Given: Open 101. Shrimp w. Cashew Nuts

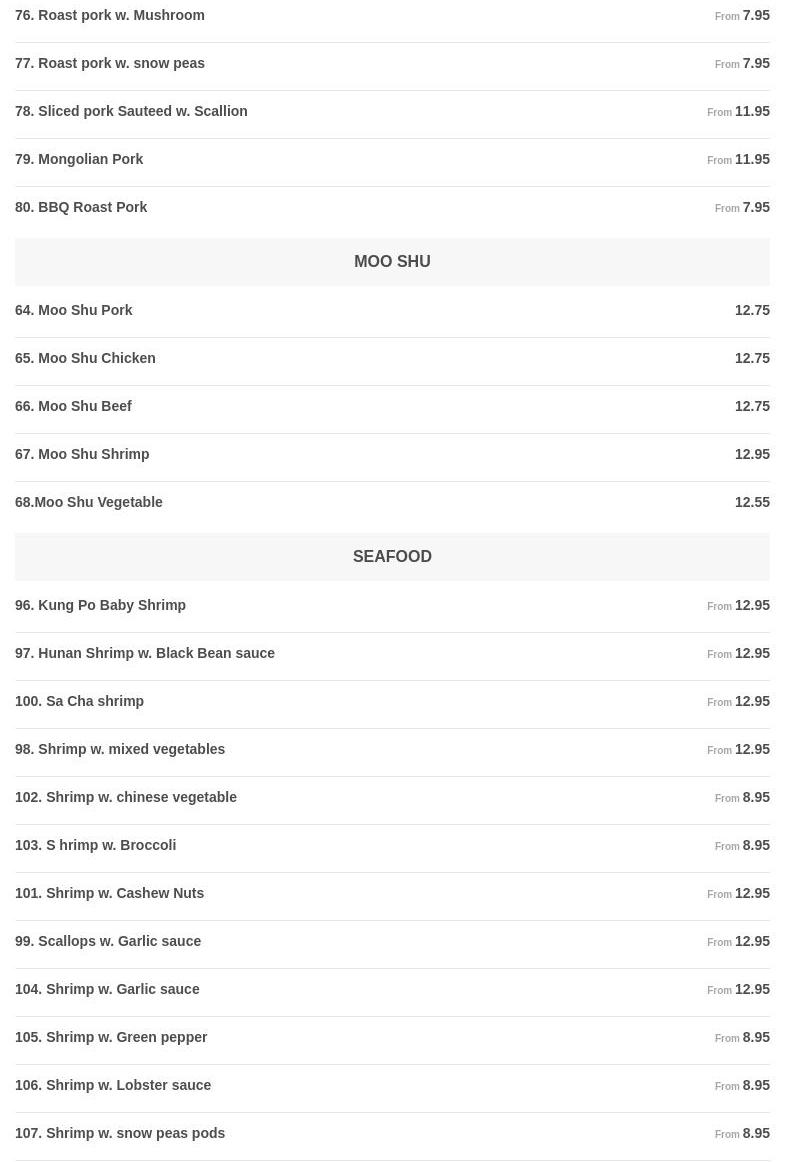Looking at the screenshot, I should click(x=109, y=894).
